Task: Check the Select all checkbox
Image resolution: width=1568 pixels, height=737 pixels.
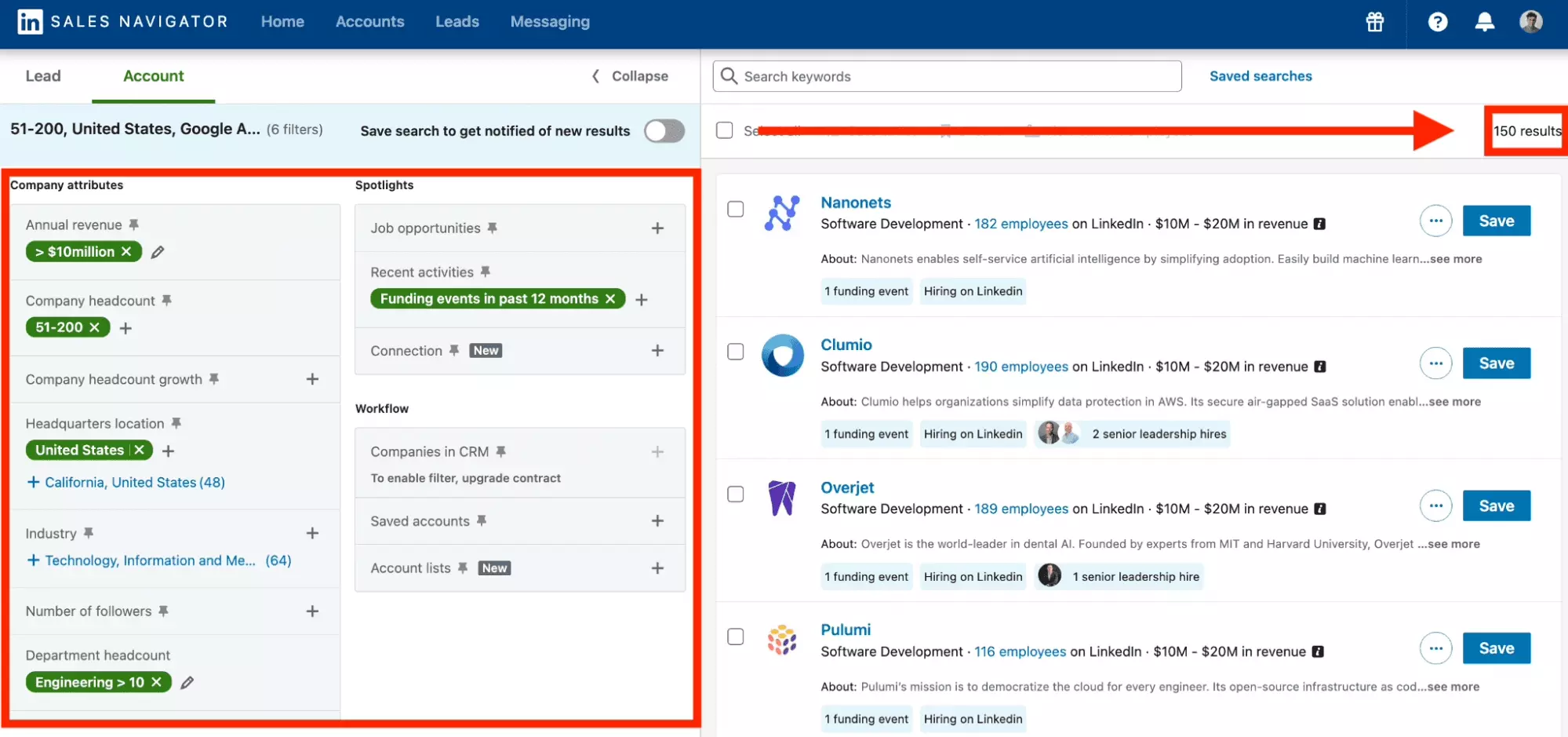Action: click(x=724, y=130)
